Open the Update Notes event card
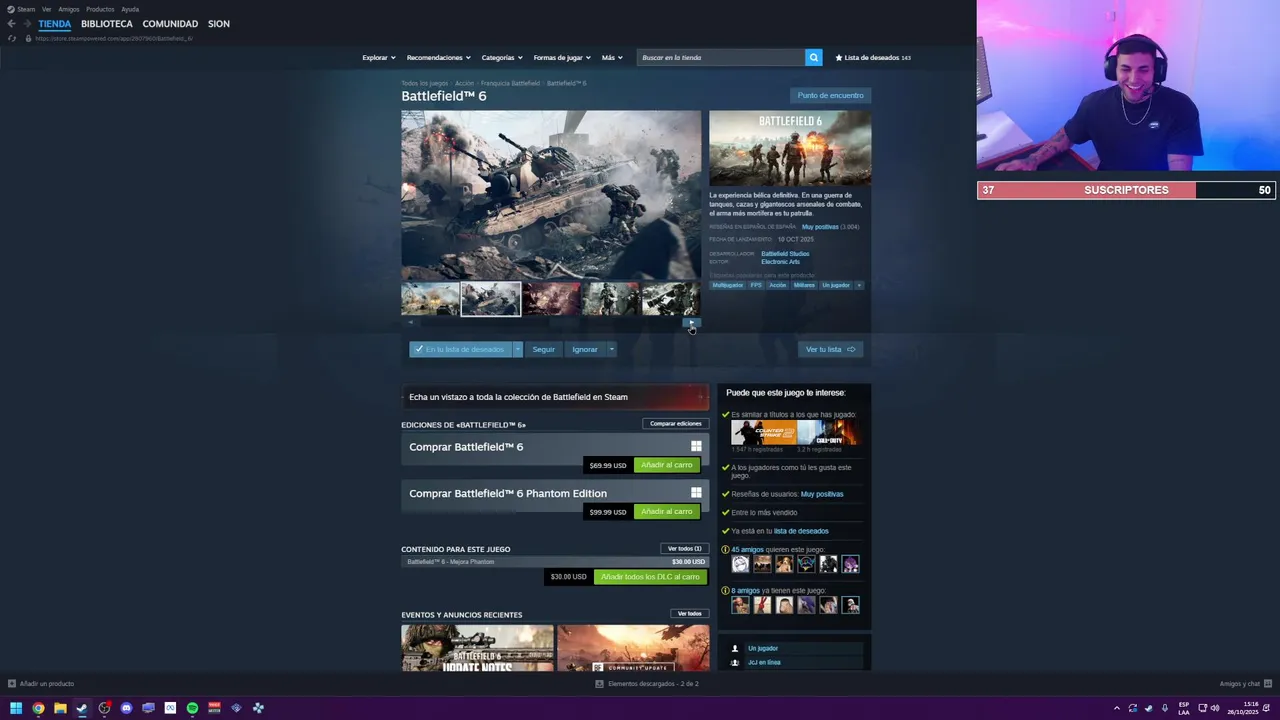 477,648
